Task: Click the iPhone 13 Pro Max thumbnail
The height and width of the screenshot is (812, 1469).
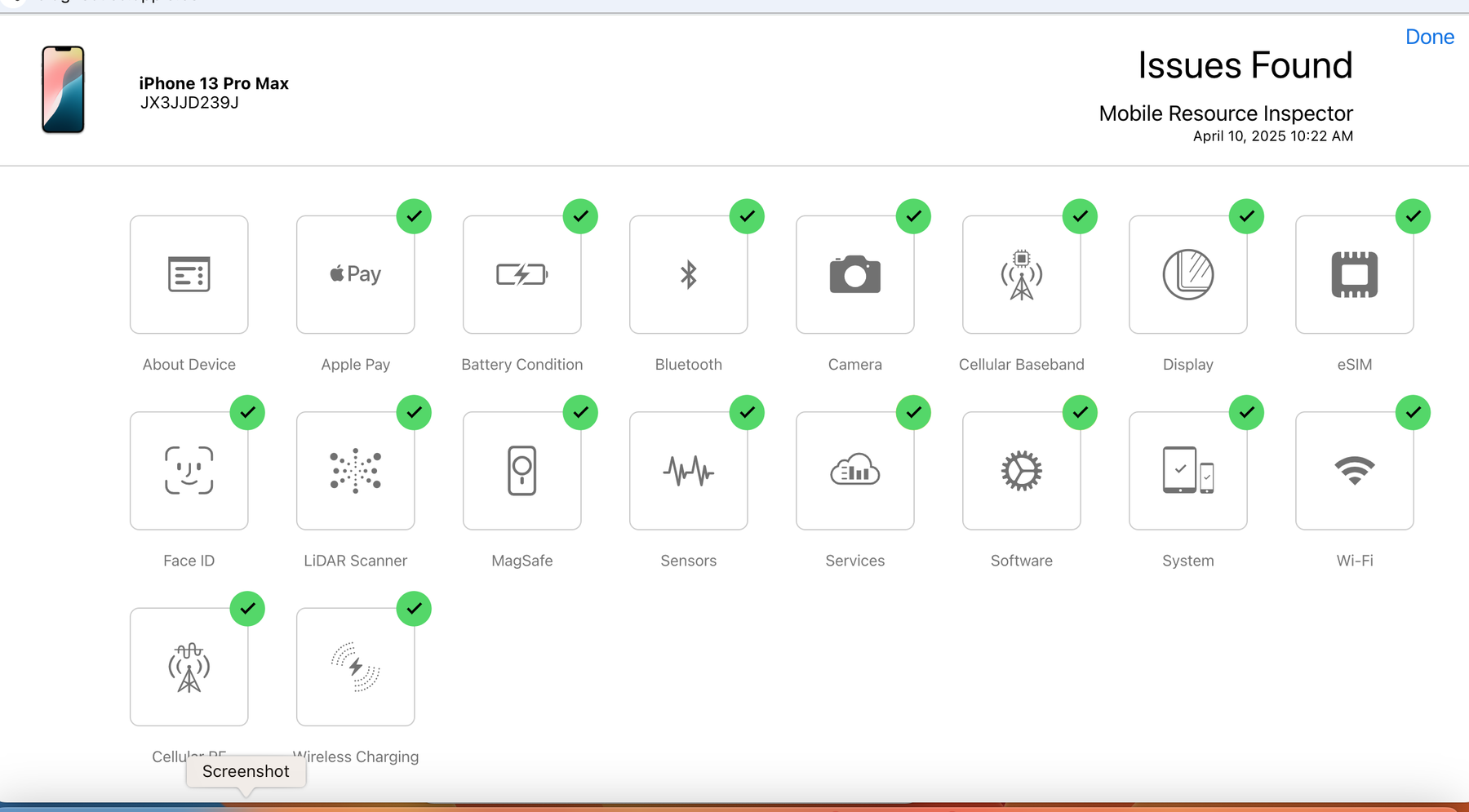Action: 63,89
